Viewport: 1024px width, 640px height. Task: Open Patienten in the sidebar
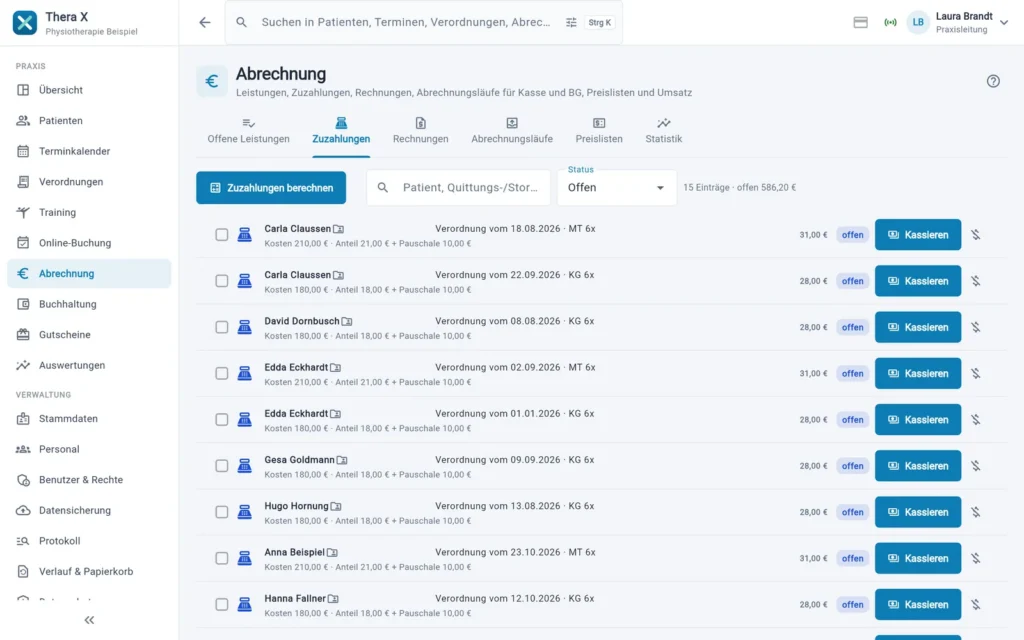click(x=89, y=120)
